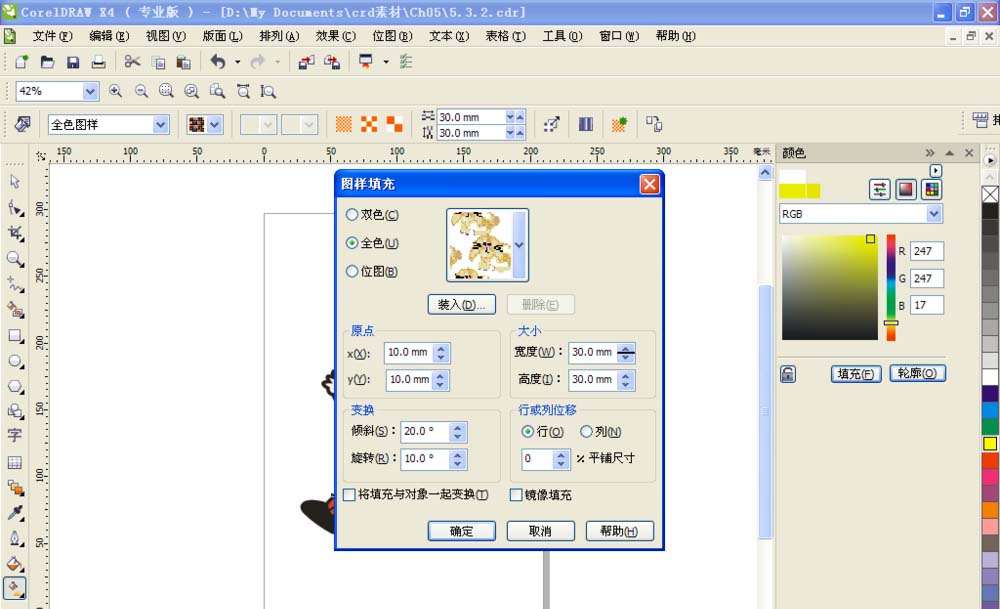1000x609 pixels.
Task: Enable the 镜像填充 checkbox
Action: coord(516,495)
